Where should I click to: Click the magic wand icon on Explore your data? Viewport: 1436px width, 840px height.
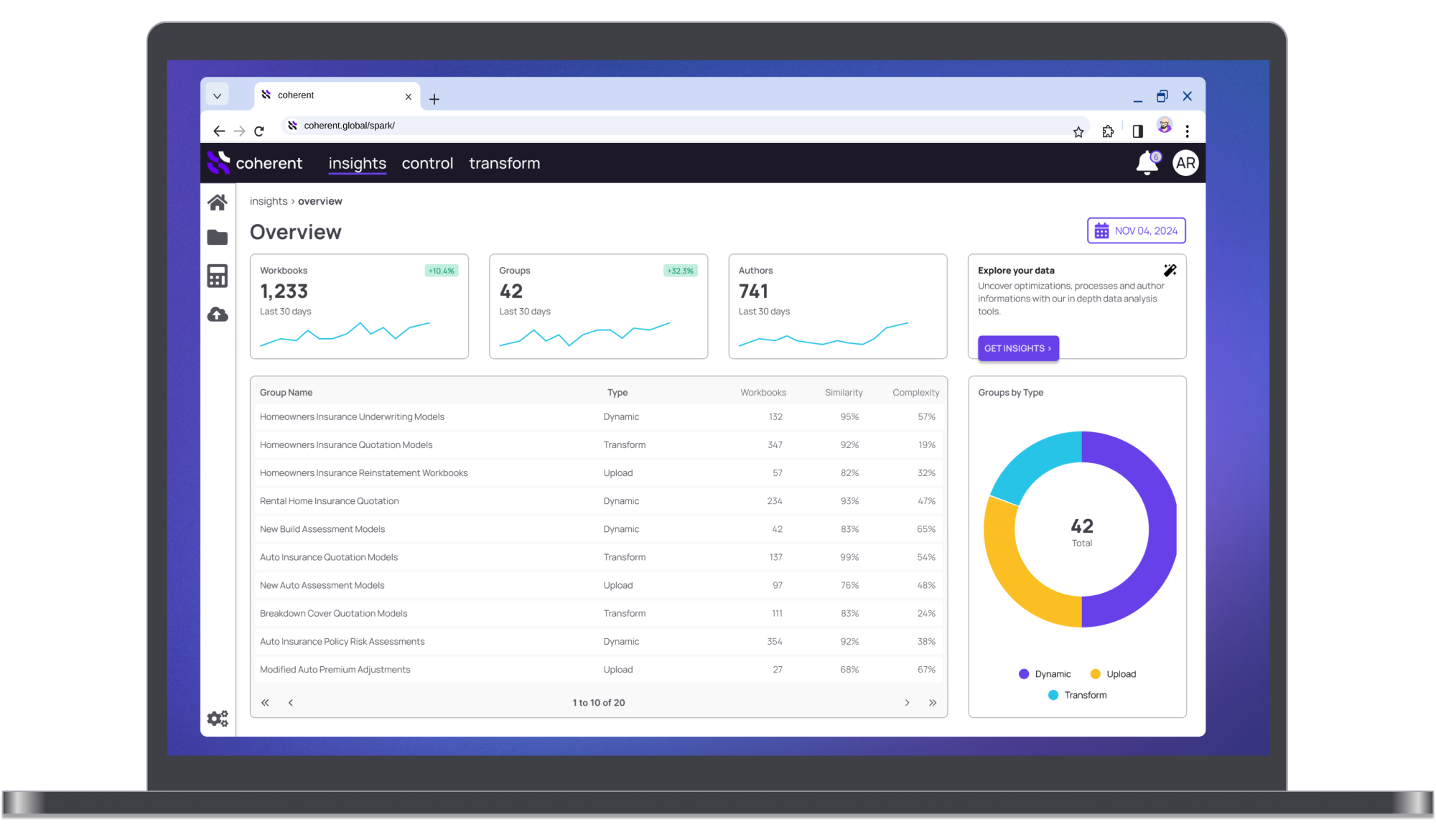click(x=1170, y=270)
